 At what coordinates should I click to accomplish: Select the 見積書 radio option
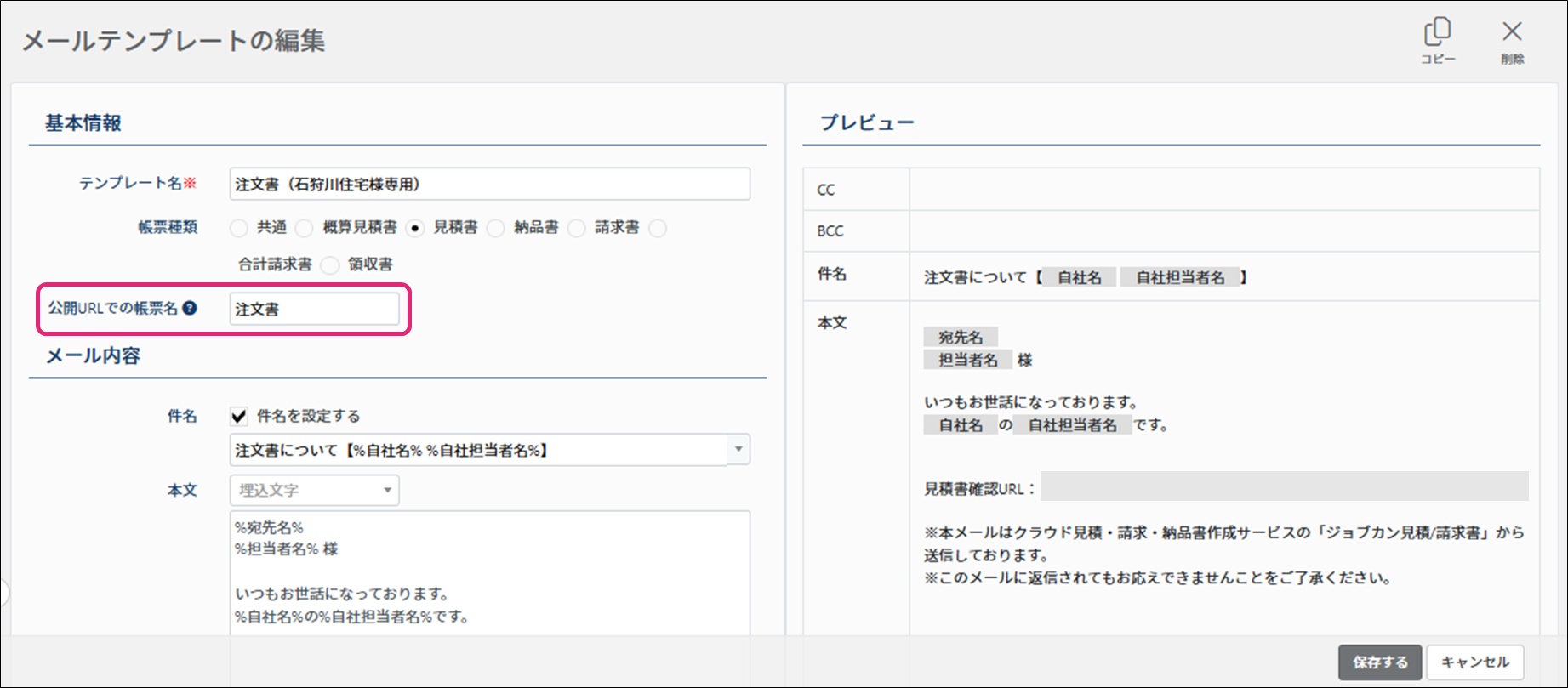point(415,228)
